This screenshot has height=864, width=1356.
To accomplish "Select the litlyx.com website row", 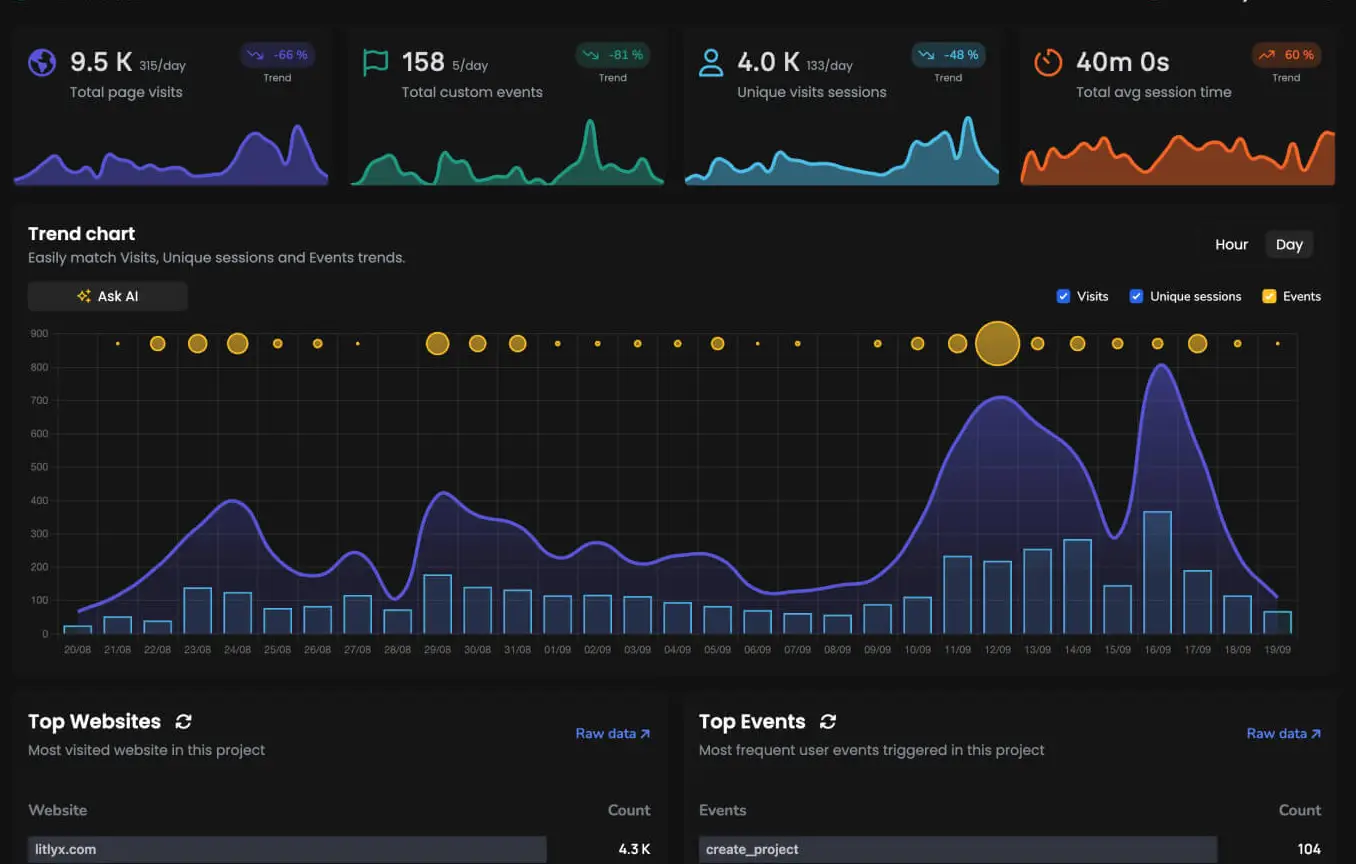I will point(287,849).
